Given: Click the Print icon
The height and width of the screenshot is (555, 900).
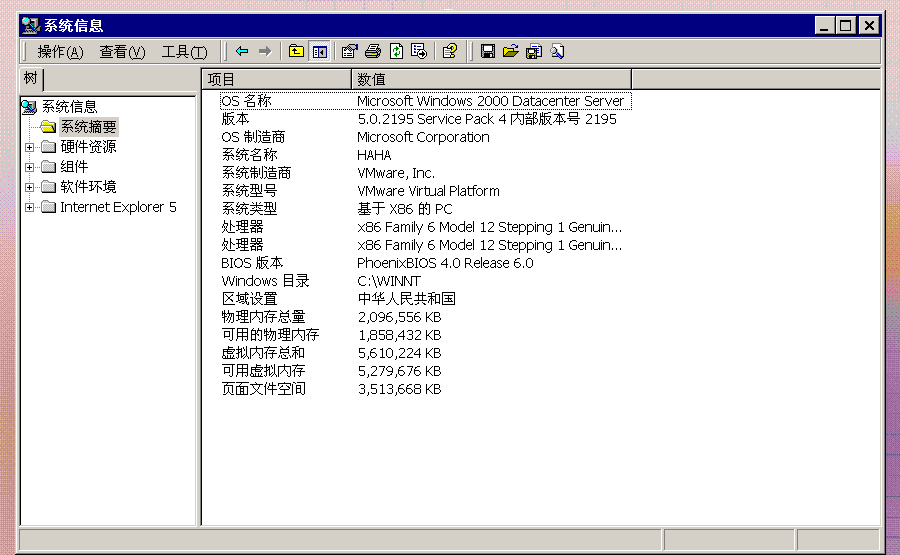Looking at the screenshot, I should 372,52.
